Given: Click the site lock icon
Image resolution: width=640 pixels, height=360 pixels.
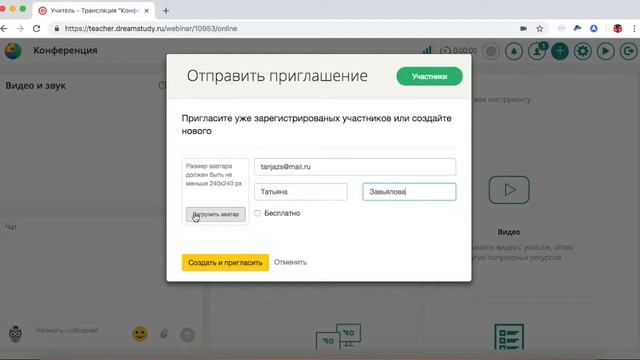Looking at the screenshot, I should 57,29.
